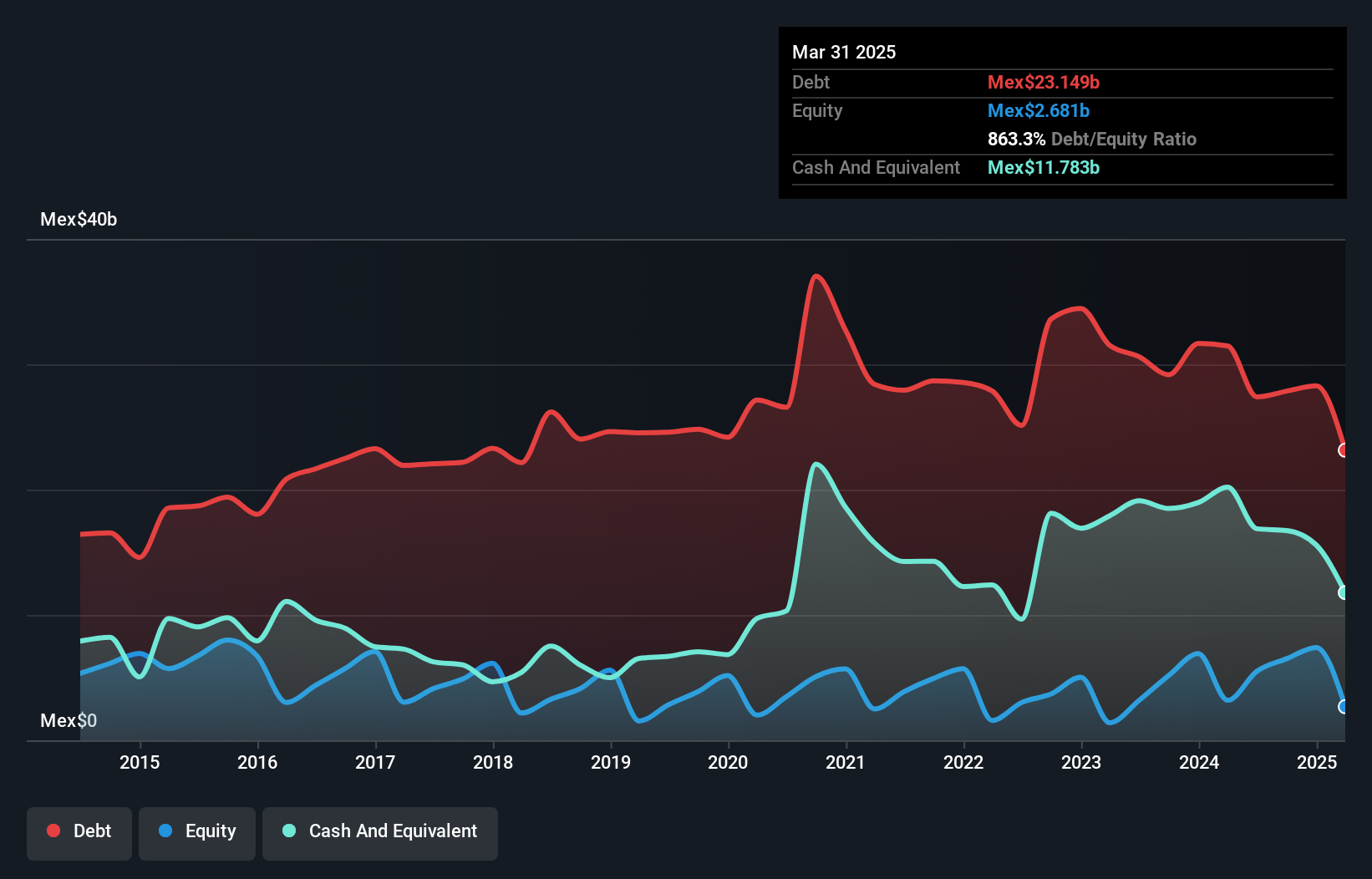Screen dimensions: 1372x879
Task: Select the 2021 x-axis label
Action: click(846, 762)
